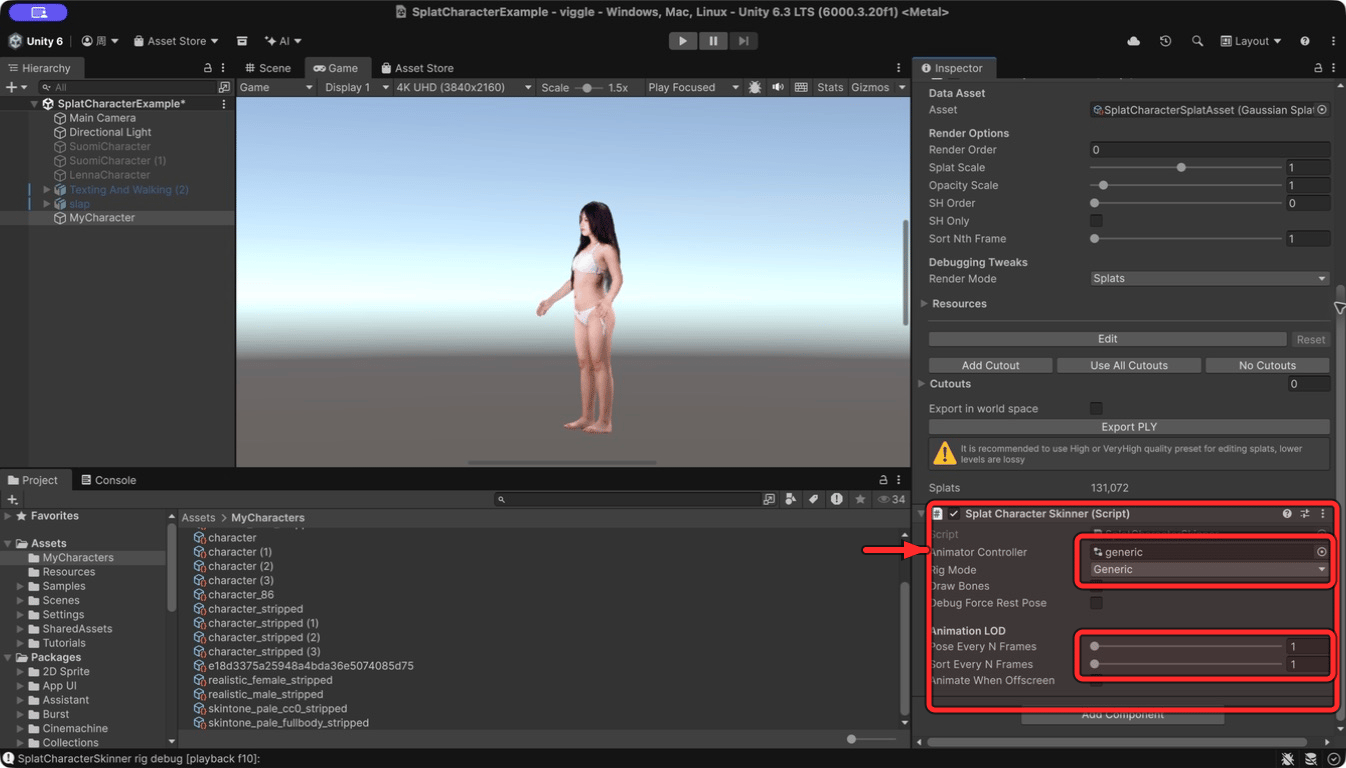Open the 4K UHD resolution dropdown
1346x768 pixels.
pos(463,87)
